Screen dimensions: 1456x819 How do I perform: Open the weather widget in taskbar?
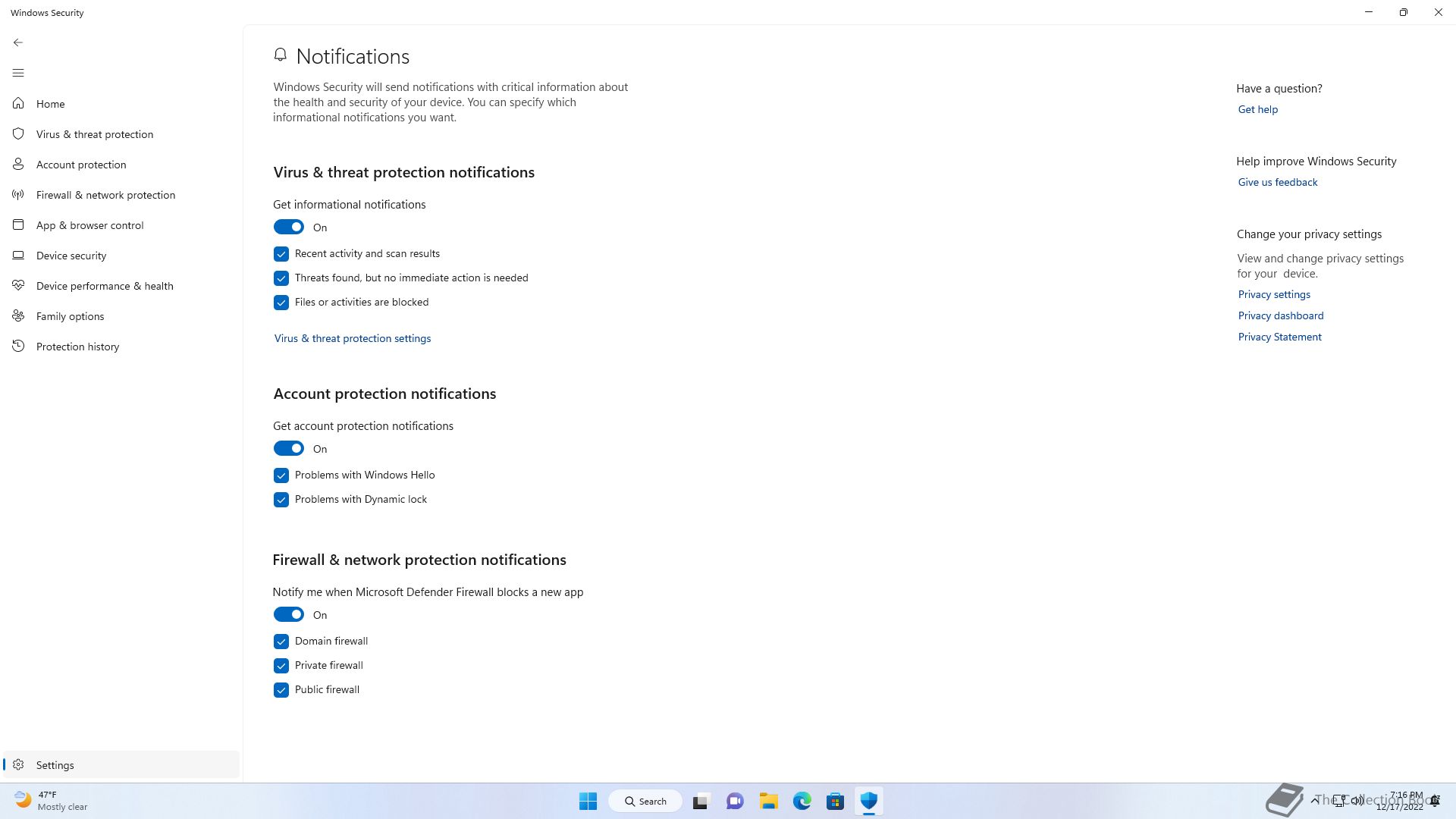click(x=51, y=801)
